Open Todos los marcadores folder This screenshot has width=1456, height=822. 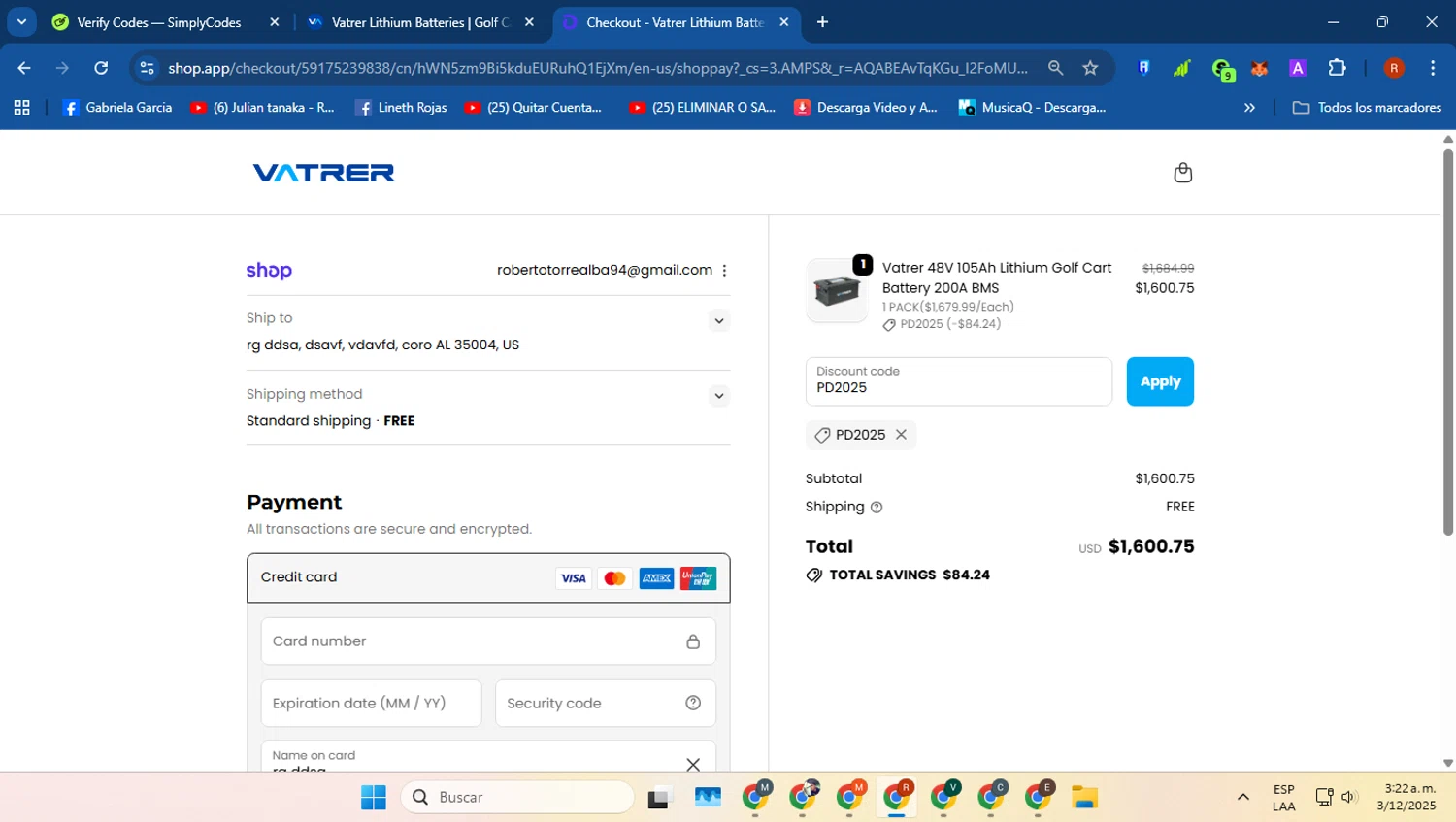(x=1367, y=108)
